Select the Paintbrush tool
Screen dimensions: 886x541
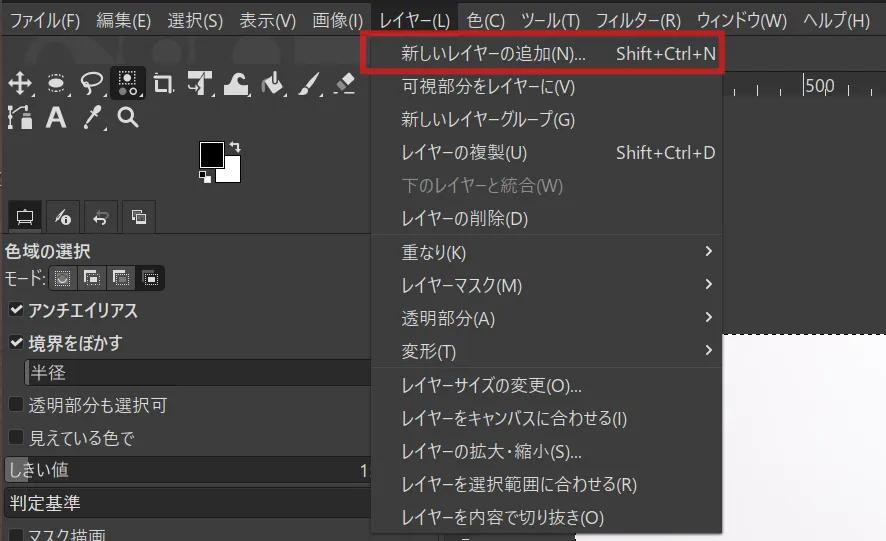point(309,84)
